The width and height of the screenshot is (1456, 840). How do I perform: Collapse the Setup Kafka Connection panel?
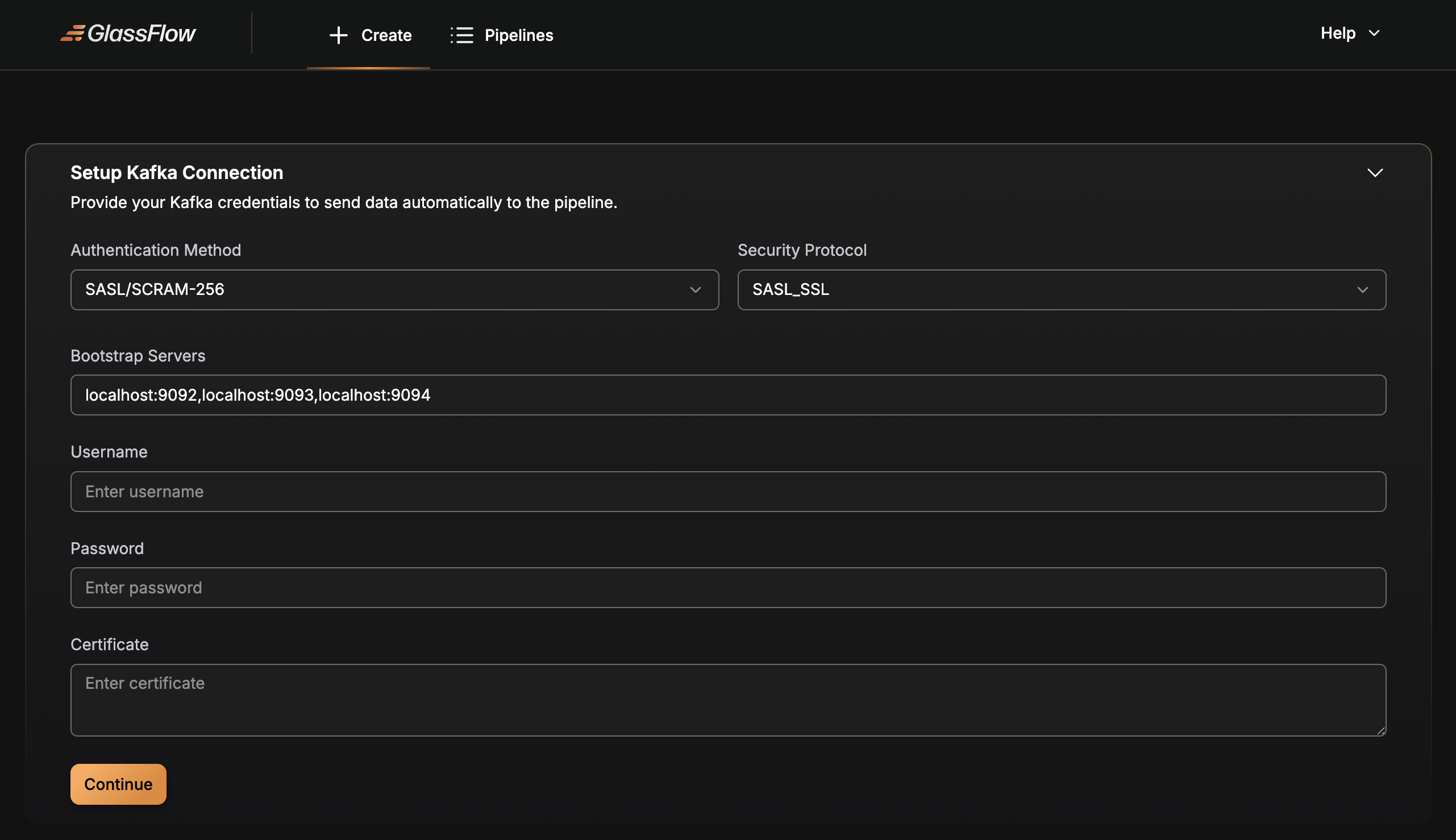coord(1375,173)
